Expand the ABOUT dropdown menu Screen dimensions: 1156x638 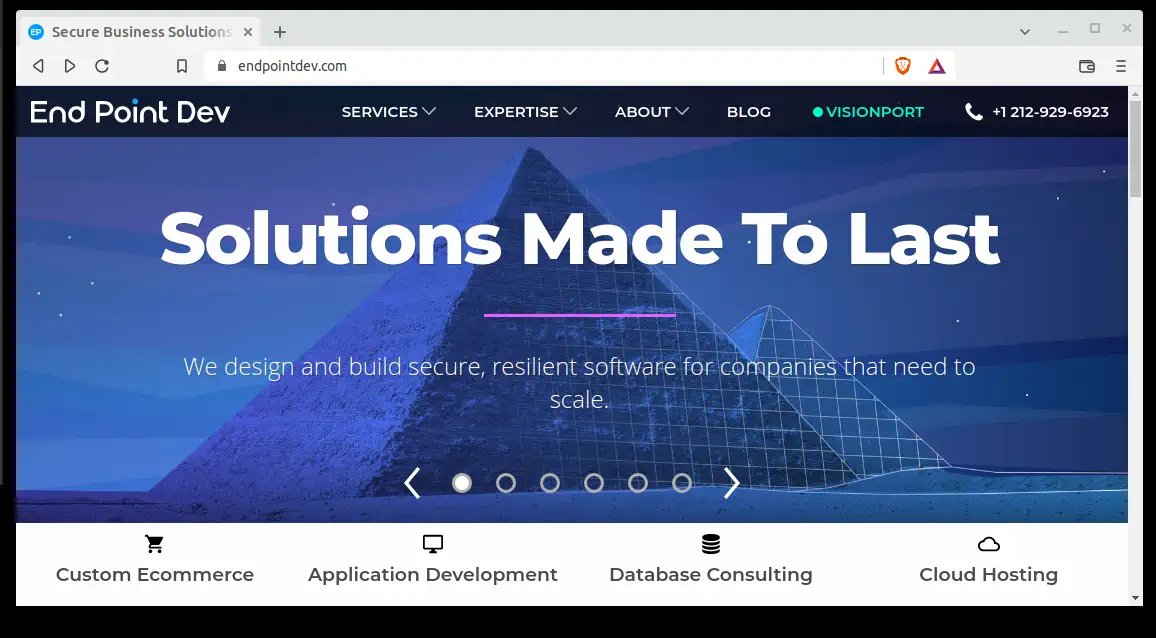coord(652,112)
